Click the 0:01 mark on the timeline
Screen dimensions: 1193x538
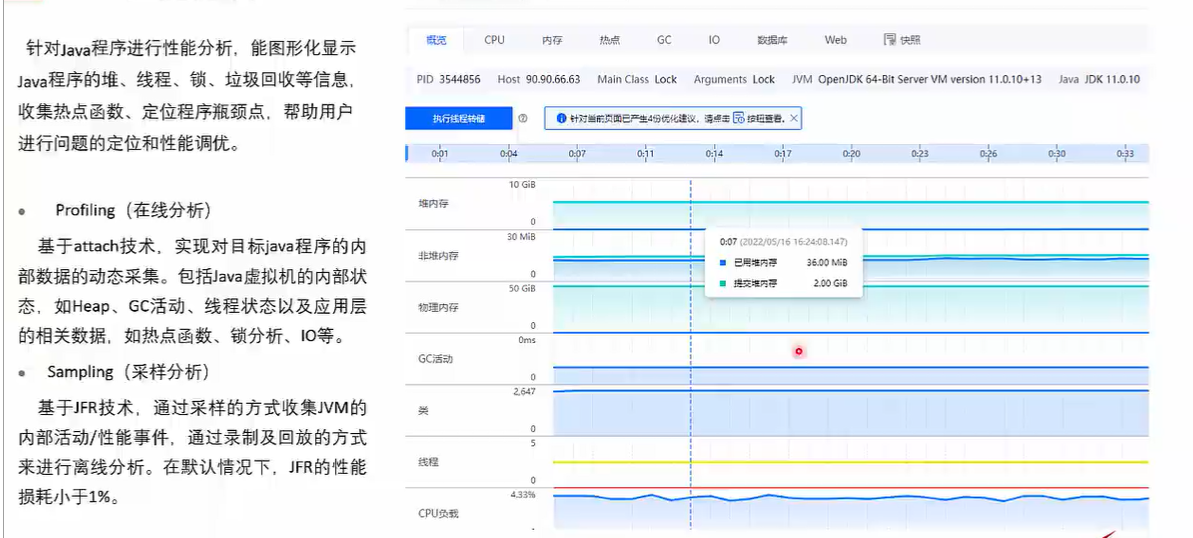coord(440,154)
